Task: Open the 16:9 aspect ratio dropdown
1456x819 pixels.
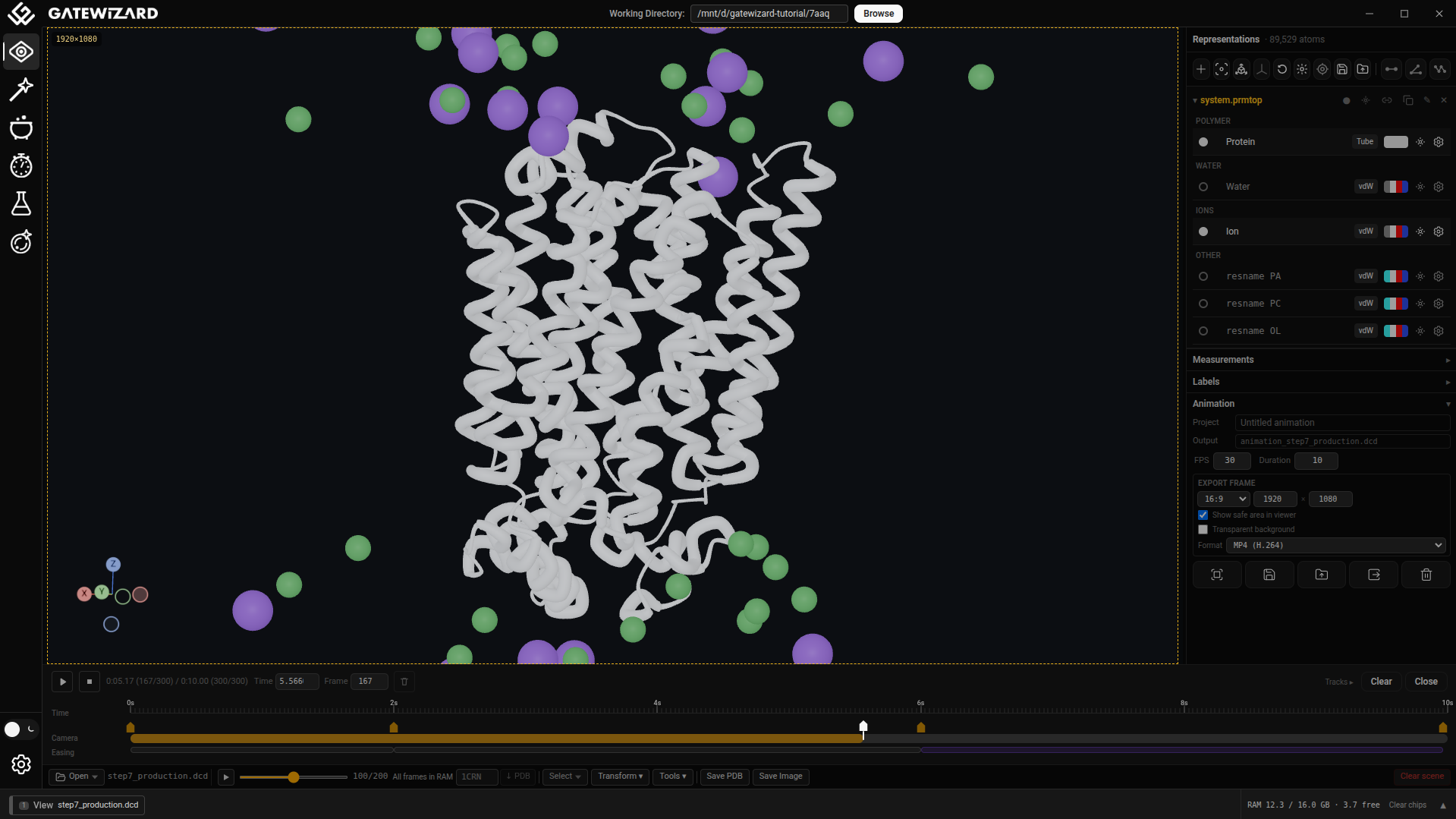Action: 1224,499
